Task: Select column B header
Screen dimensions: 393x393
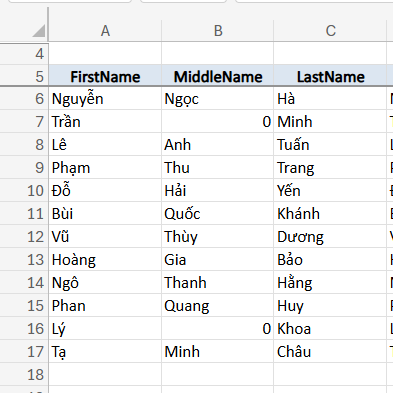Action: 218,31
